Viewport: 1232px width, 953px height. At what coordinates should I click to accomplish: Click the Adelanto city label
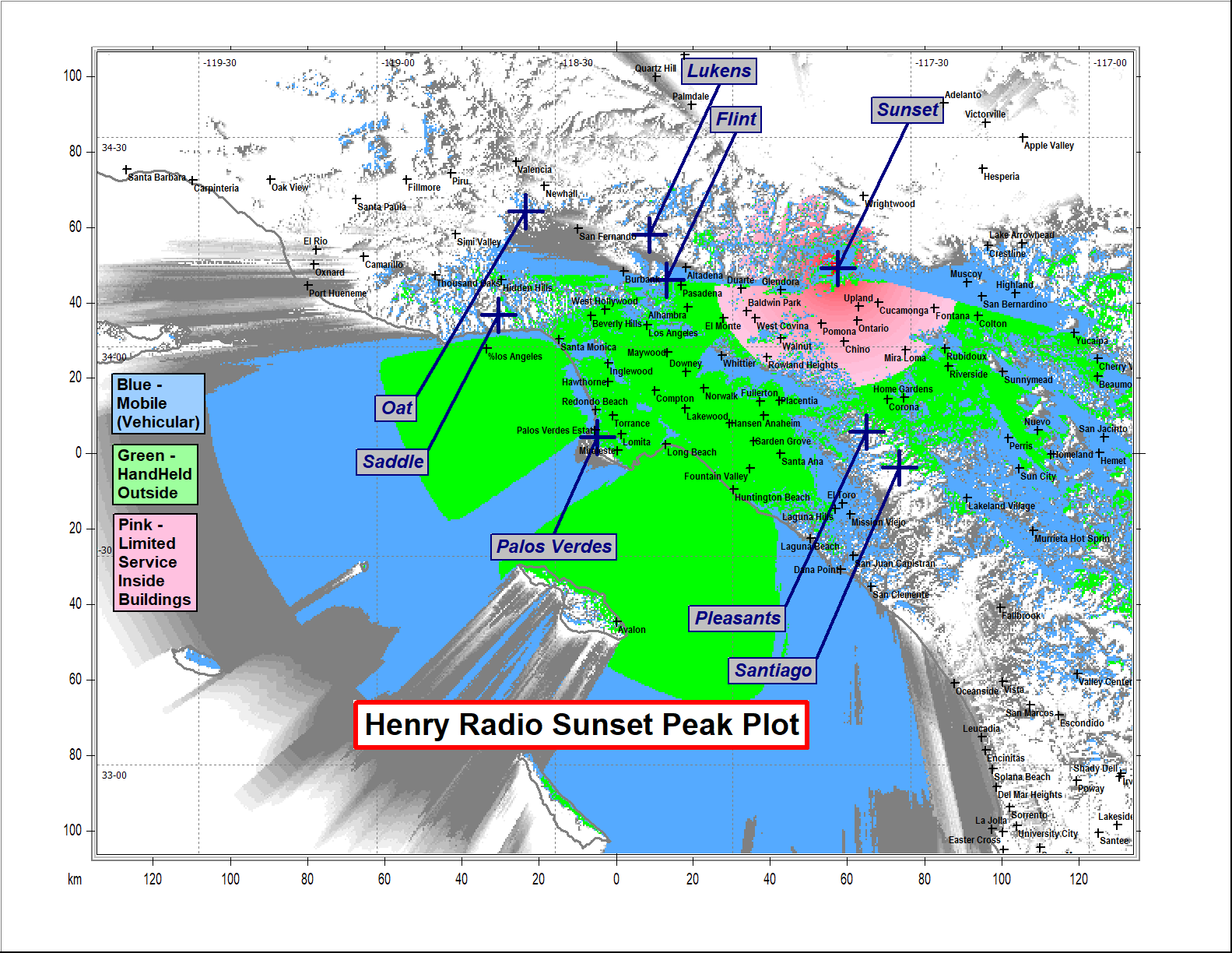click(963, 95)
